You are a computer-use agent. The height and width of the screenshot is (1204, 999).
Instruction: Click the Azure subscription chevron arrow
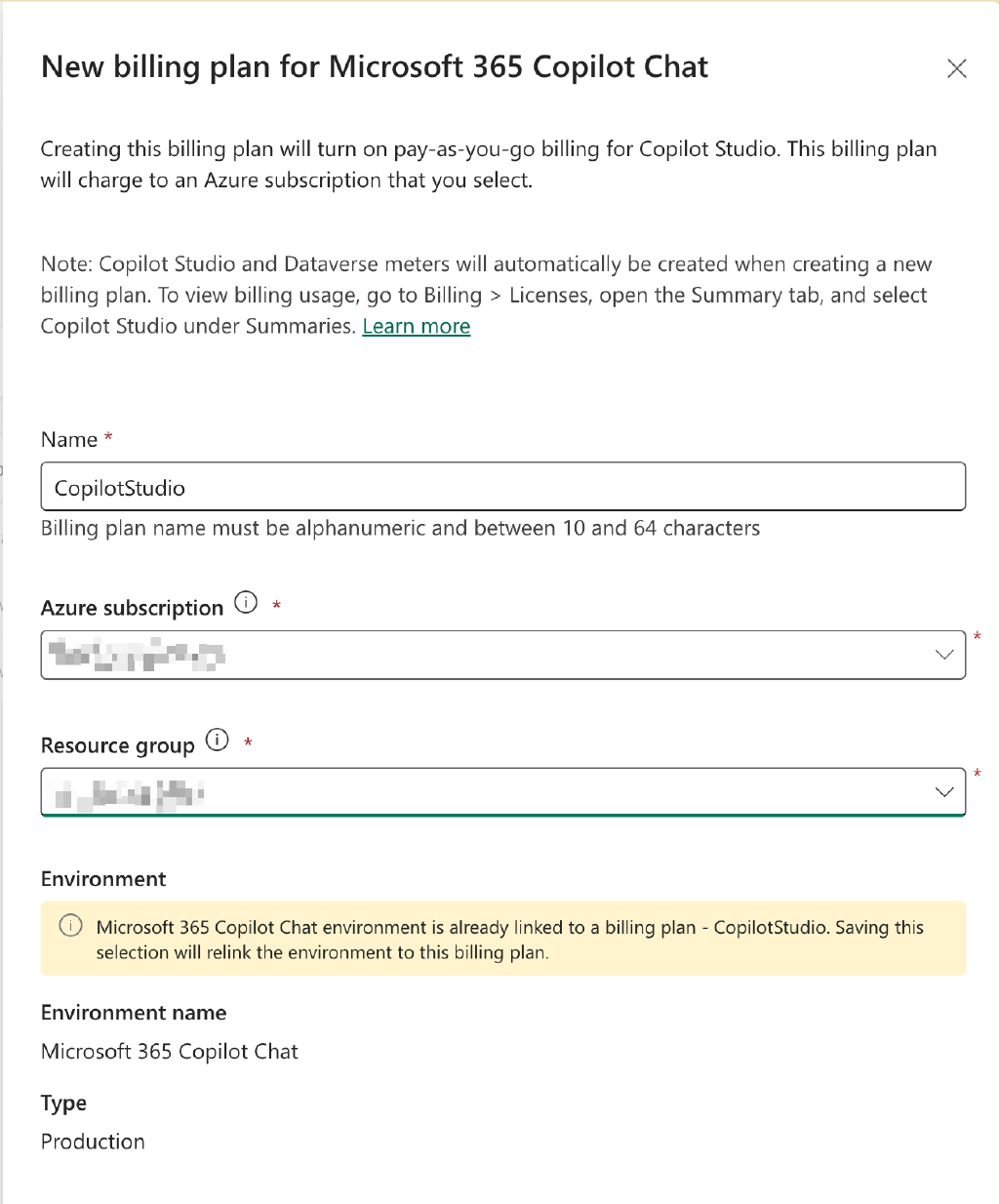point(942,655)
